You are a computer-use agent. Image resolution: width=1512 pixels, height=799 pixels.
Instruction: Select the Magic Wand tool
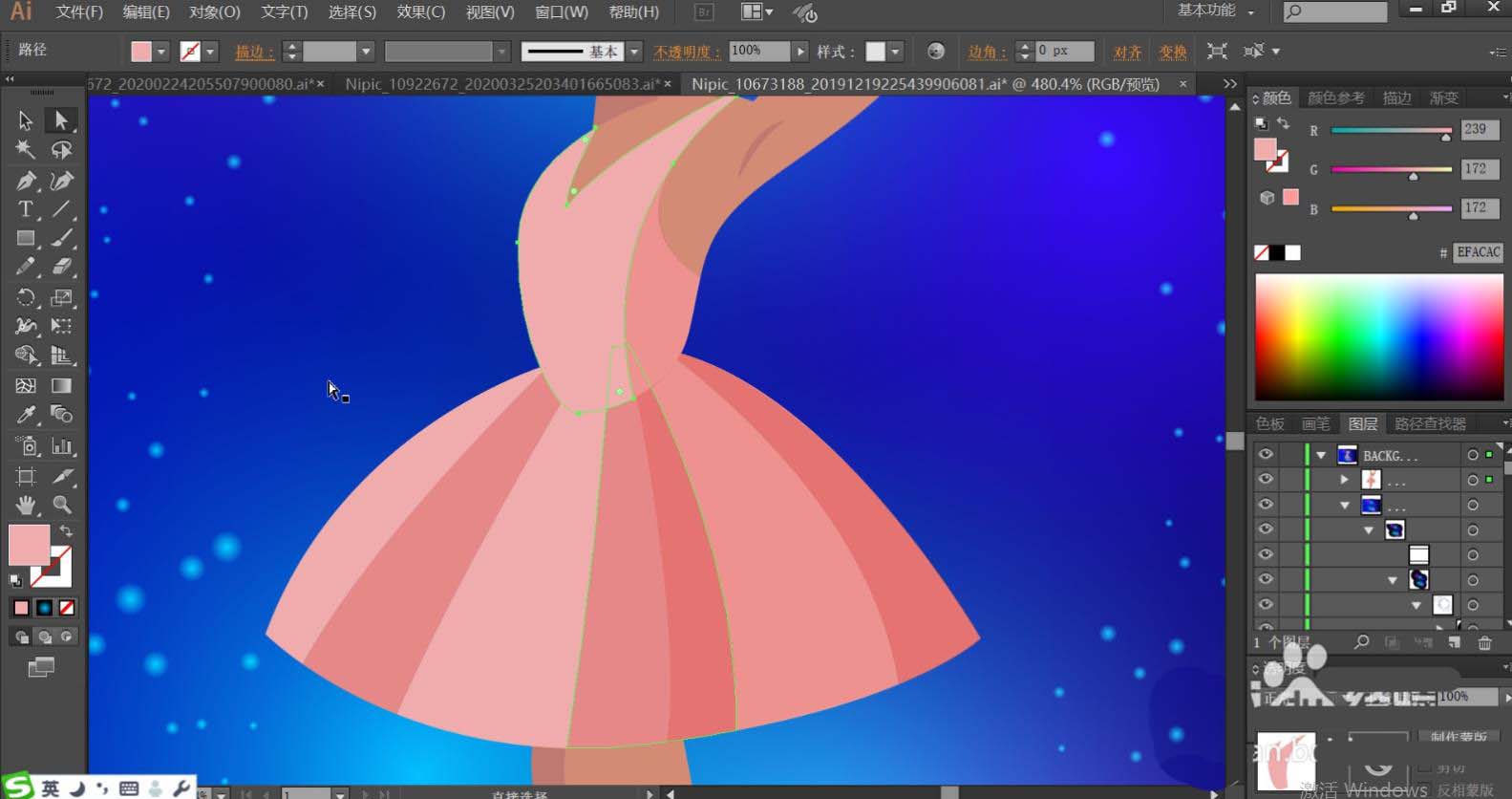point(25,150)
